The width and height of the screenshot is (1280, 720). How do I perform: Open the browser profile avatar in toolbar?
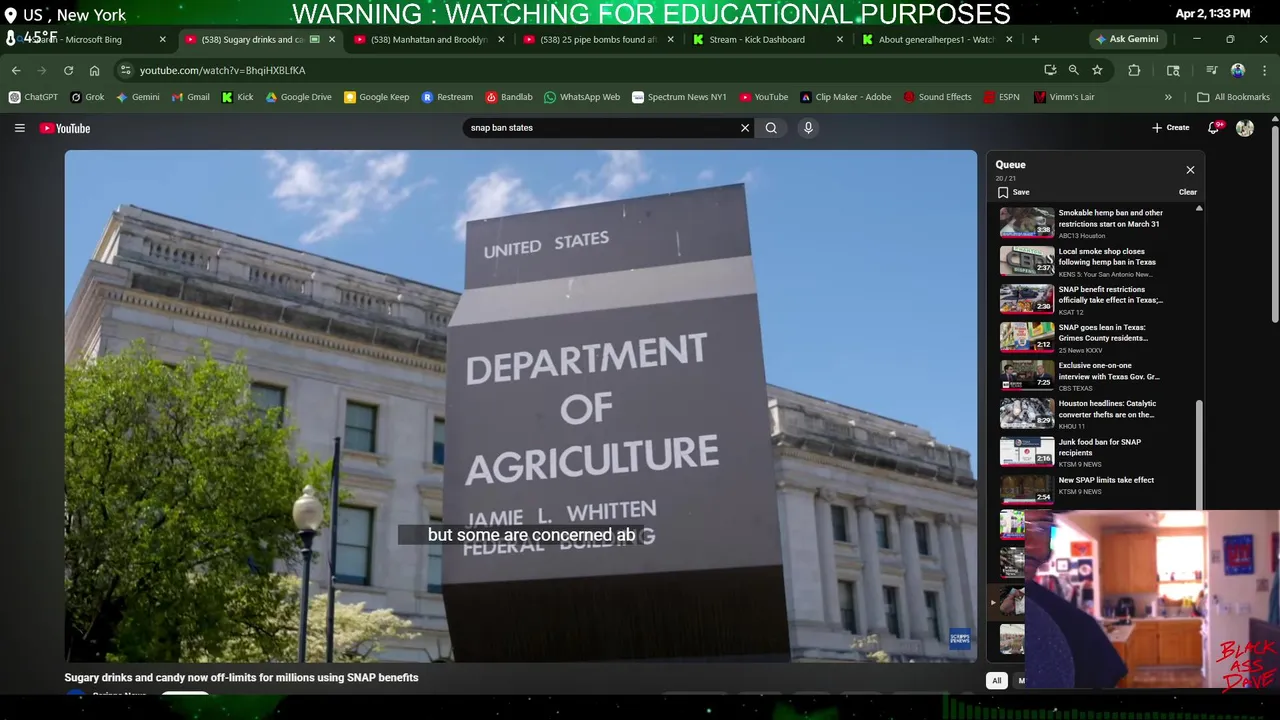coord(1238,70)
